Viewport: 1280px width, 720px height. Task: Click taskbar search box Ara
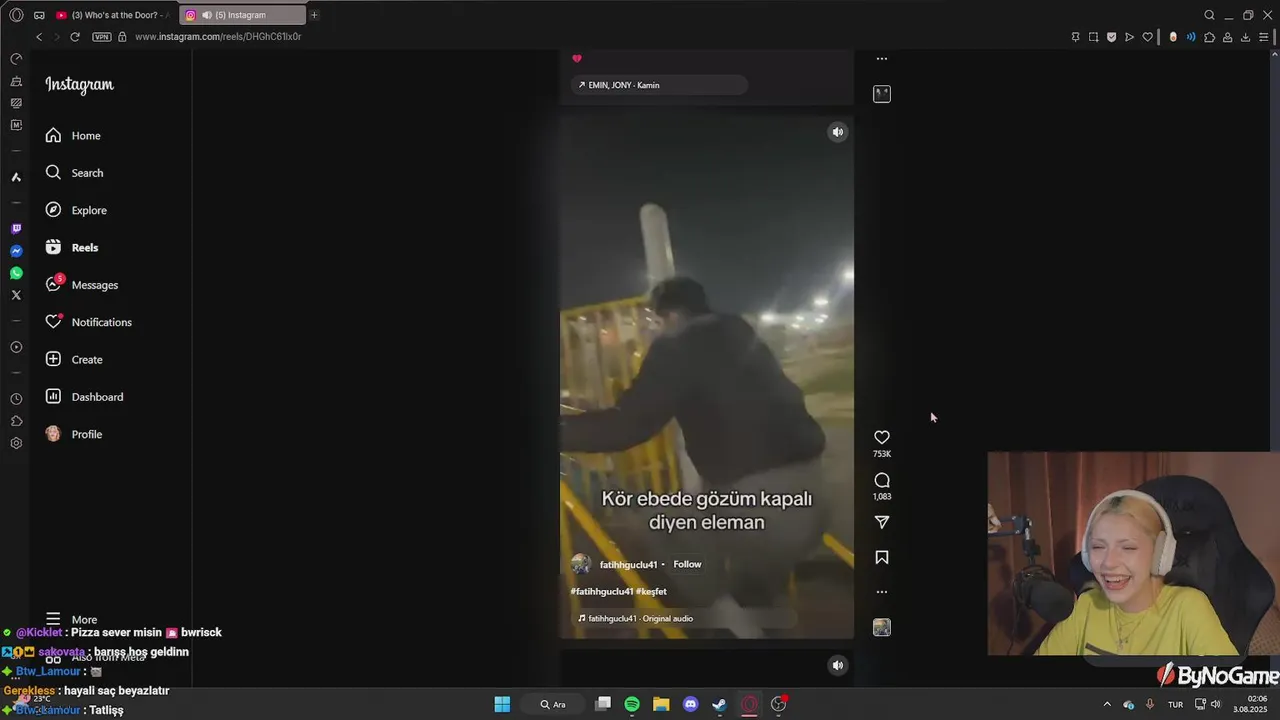click(553, 704)
